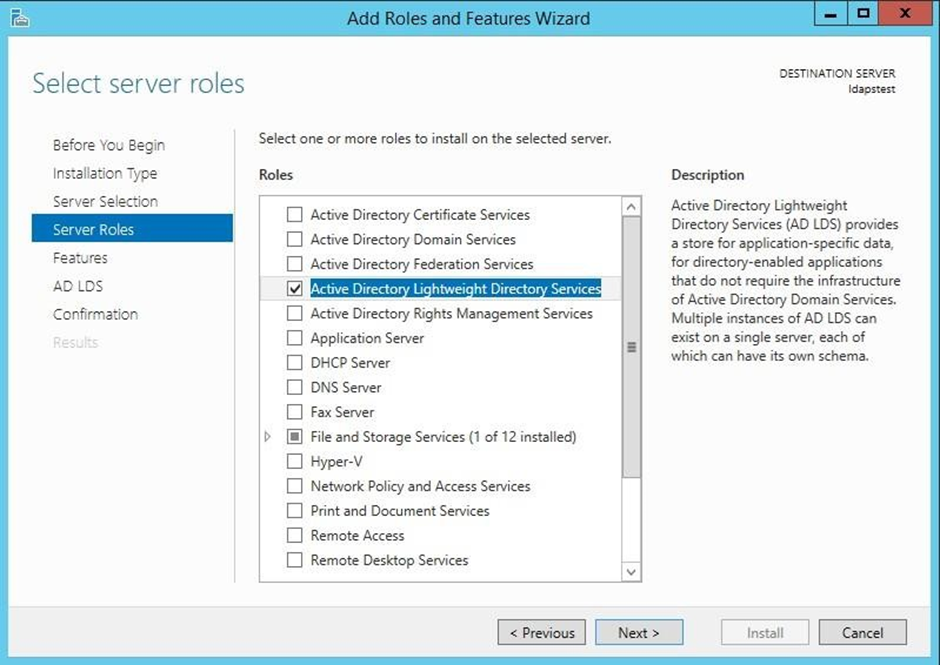Click the wizard icon in title bar
The image size is (940, 665).
(x=19, y=17)
